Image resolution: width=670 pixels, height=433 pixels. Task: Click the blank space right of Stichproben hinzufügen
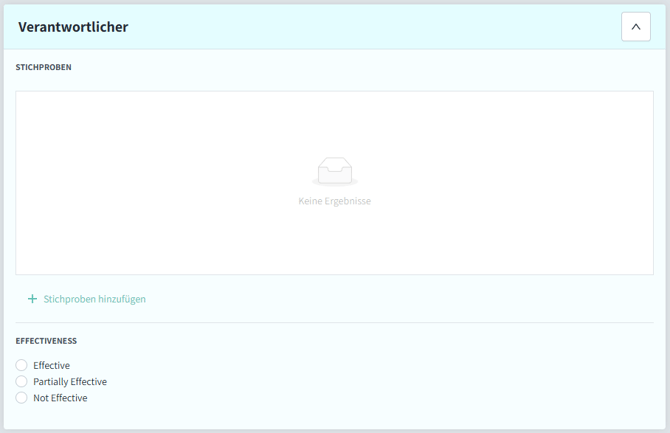click(x=400, y=299)
